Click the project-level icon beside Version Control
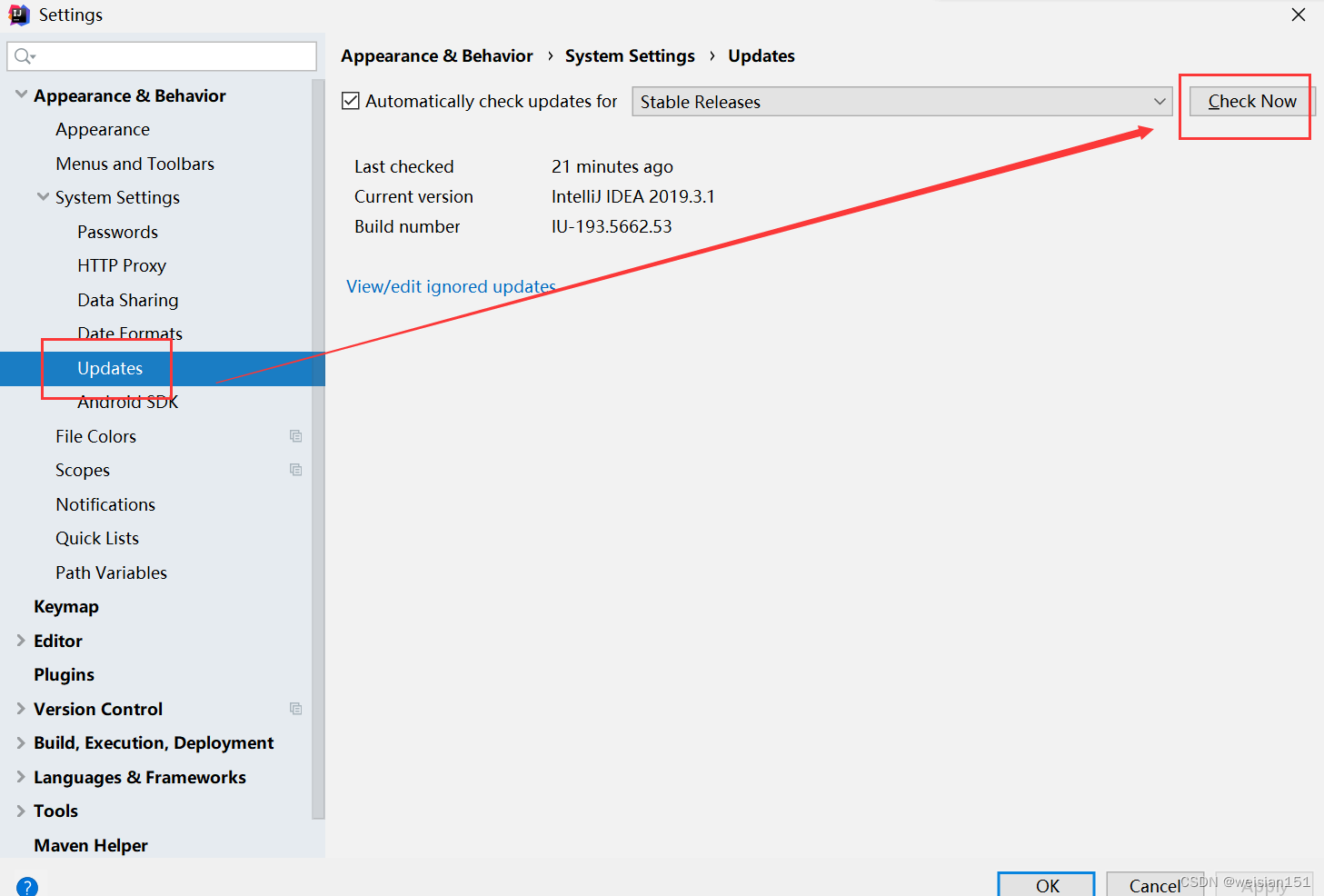The width and height of the screenshot is (1324, 896). tap(295, 709)
